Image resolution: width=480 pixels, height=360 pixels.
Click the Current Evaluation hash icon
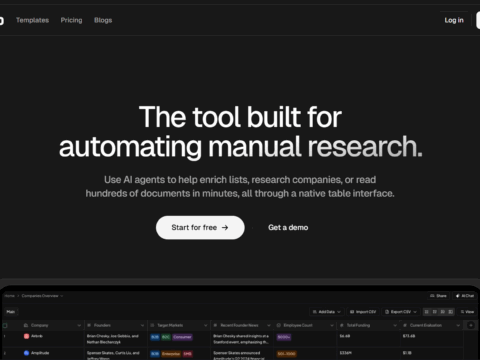(x=405, y=325)
